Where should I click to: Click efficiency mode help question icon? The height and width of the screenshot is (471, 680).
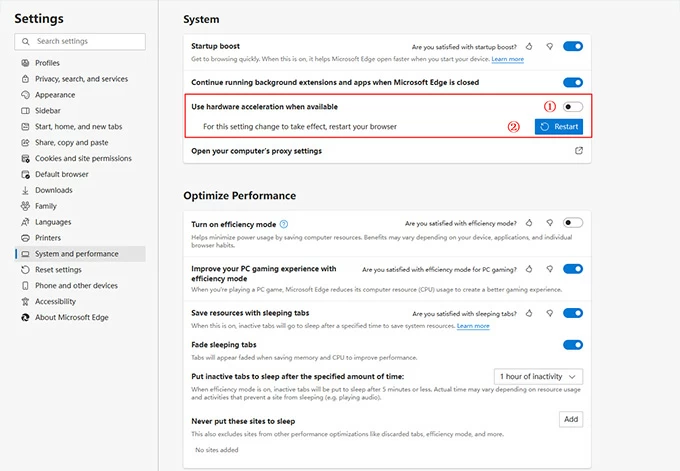[x=284, y=224]
